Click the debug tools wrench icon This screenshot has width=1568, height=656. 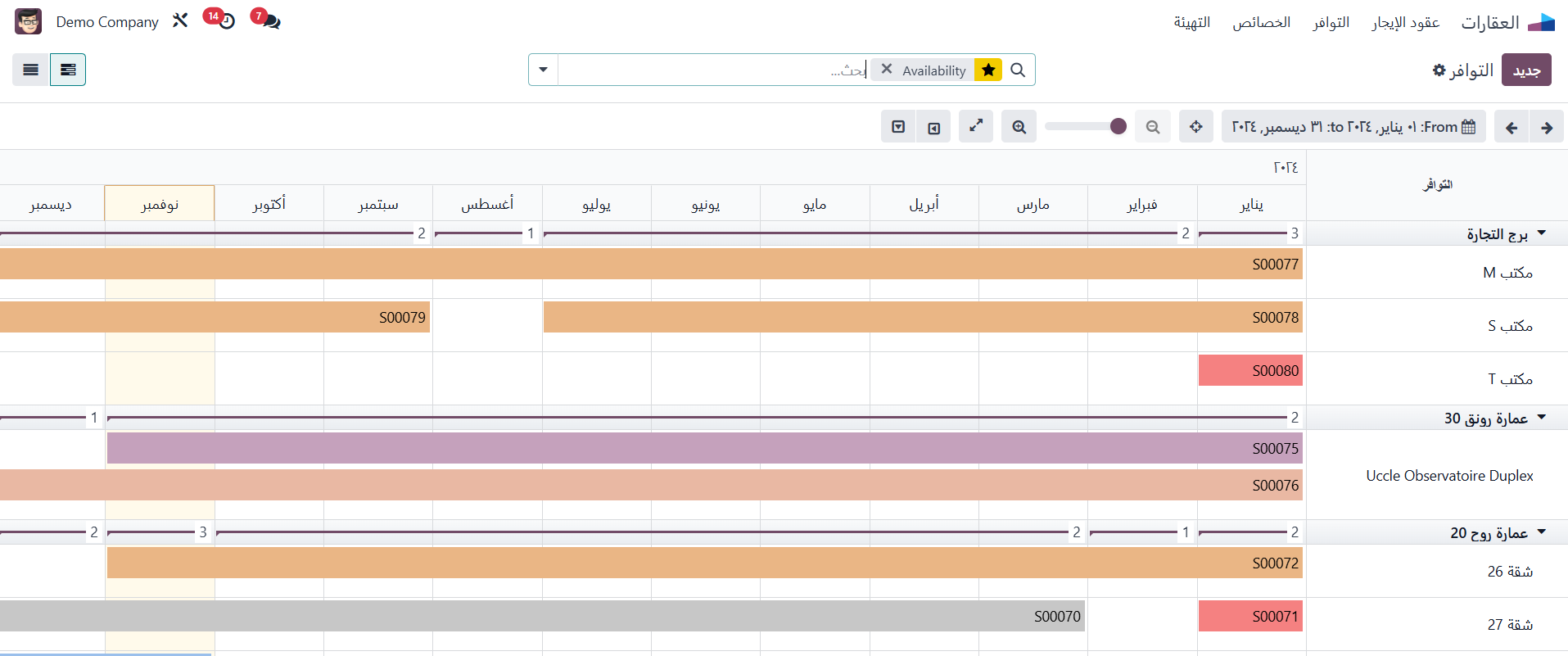[x=180, y=20]
